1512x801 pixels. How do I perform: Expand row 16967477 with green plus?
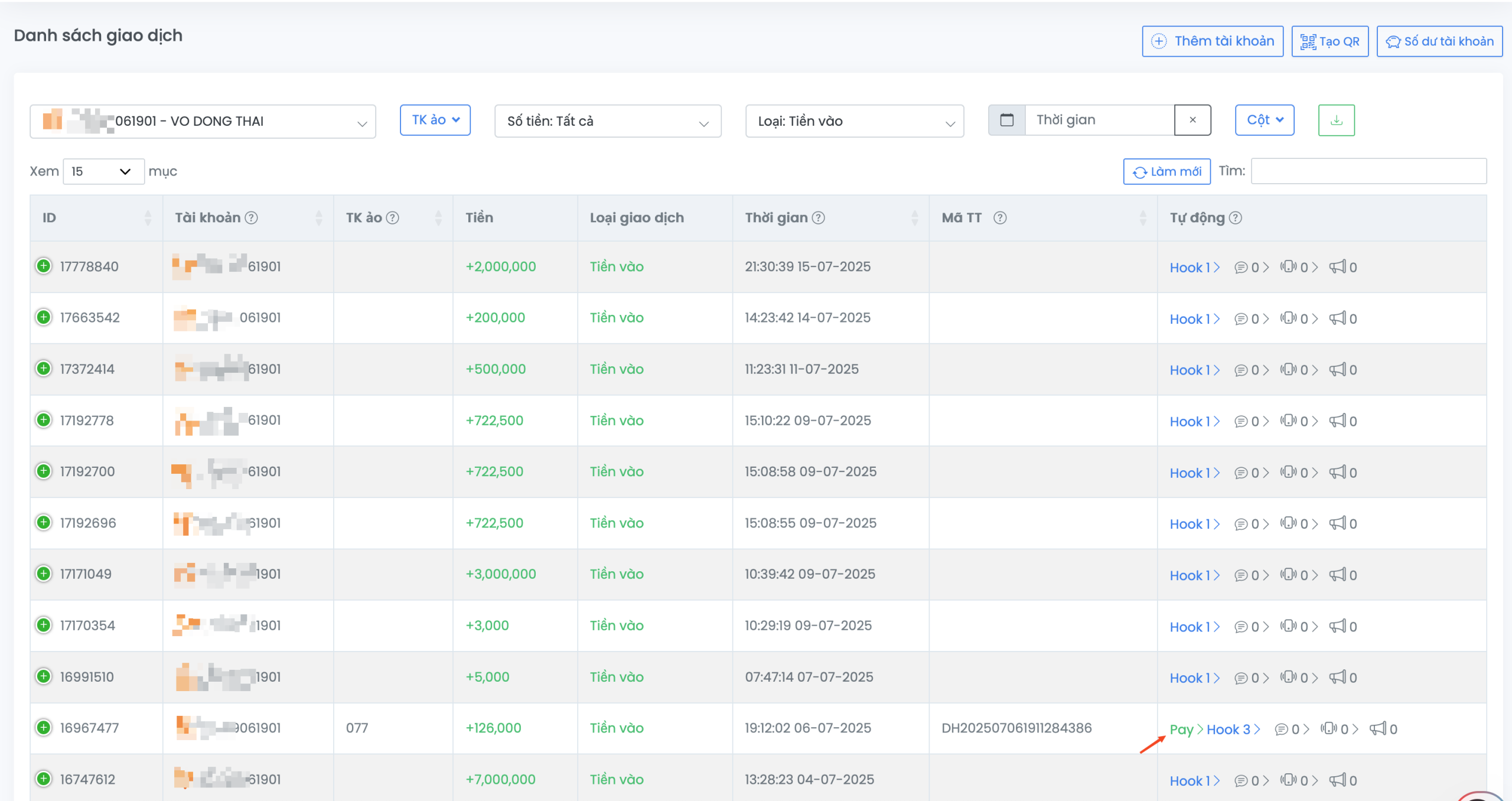44,728
